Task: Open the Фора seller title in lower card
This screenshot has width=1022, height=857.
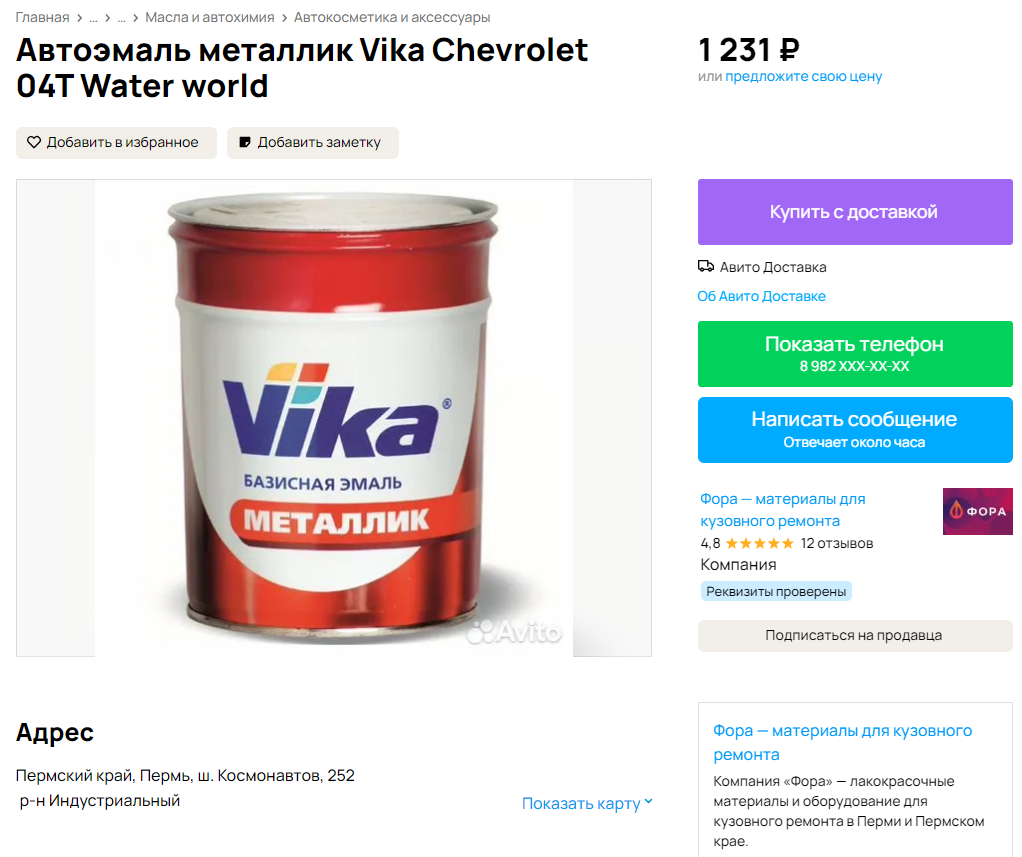Action: [843, 742]
